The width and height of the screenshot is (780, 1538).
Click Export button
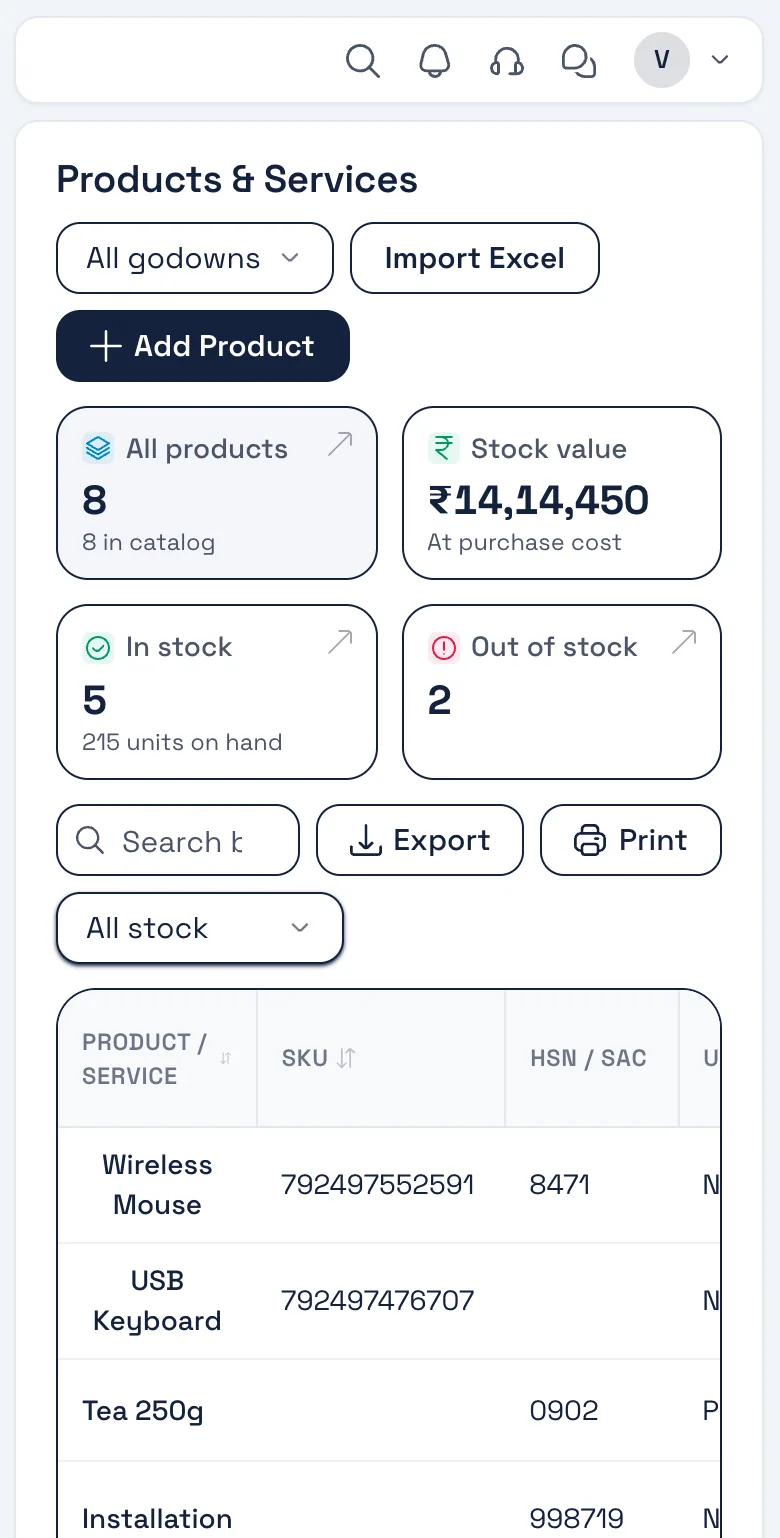(x=420, y=840)
